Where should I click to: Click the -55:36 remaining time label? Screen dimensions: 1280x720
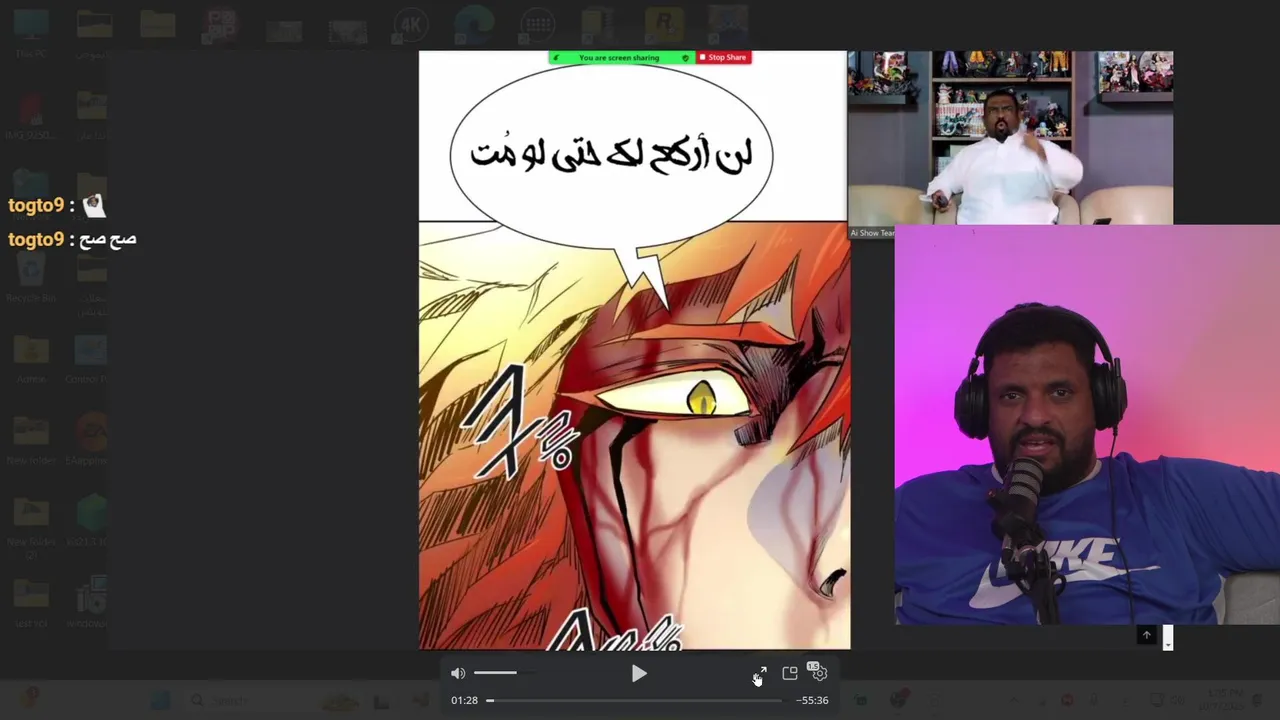tap(812, 700)
